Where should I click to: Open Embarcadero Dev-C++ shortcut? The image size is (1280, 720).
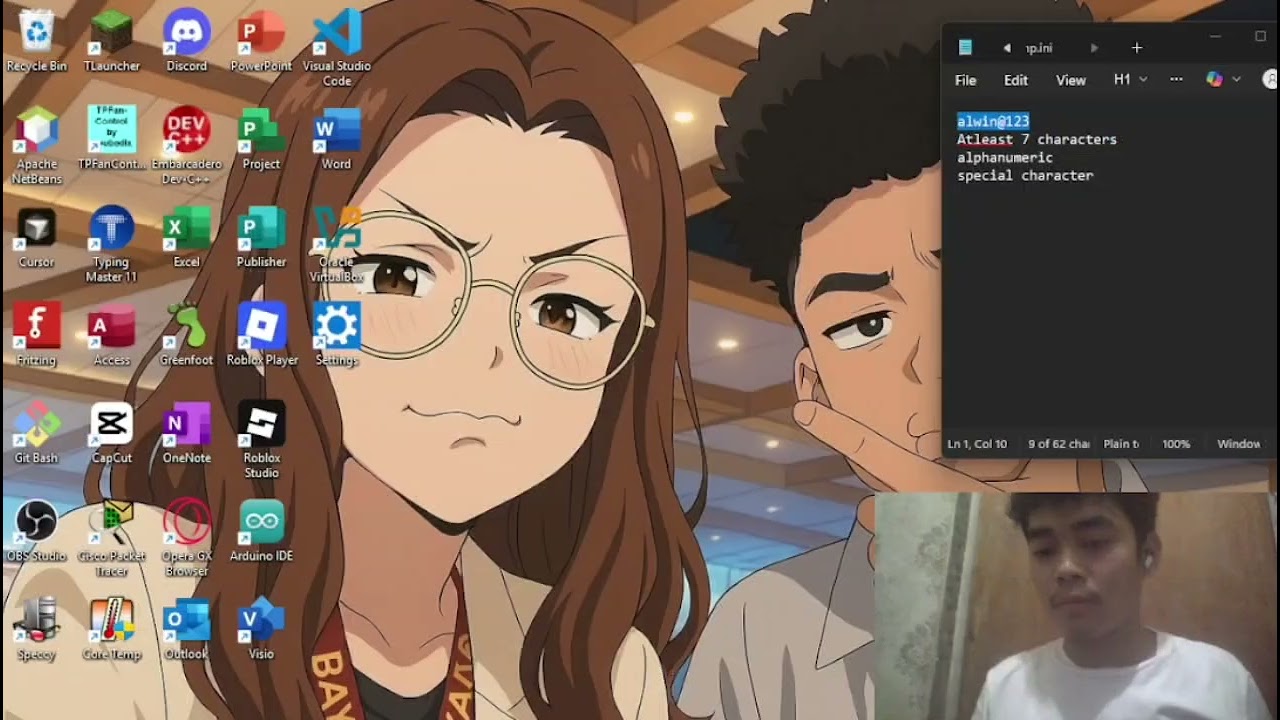[x=186, y=147]
